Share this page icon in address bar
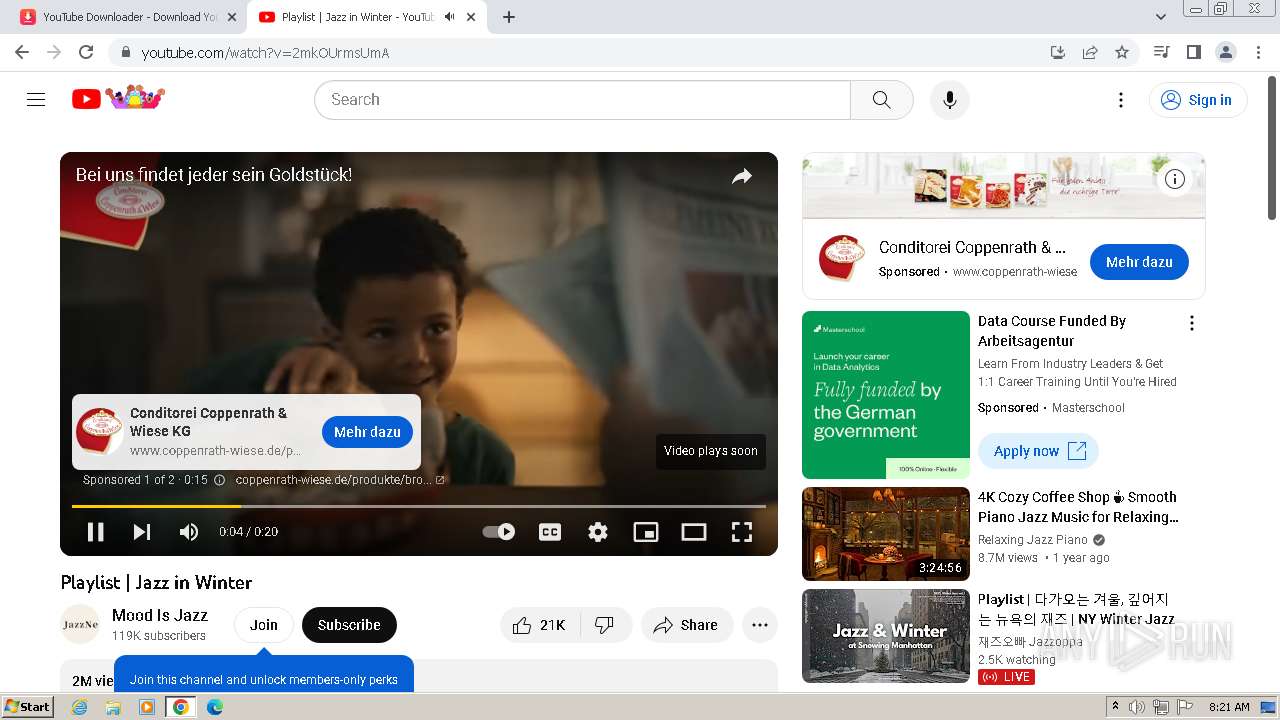 pyautogui.click(x=1090, y=52)
